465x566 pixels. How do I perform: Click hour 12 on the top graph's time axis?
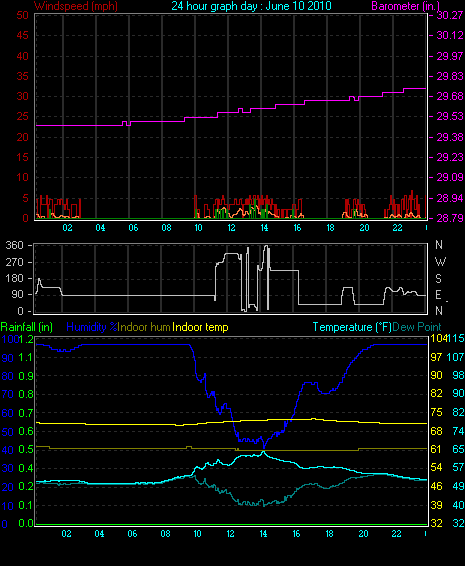pos(231,228)
